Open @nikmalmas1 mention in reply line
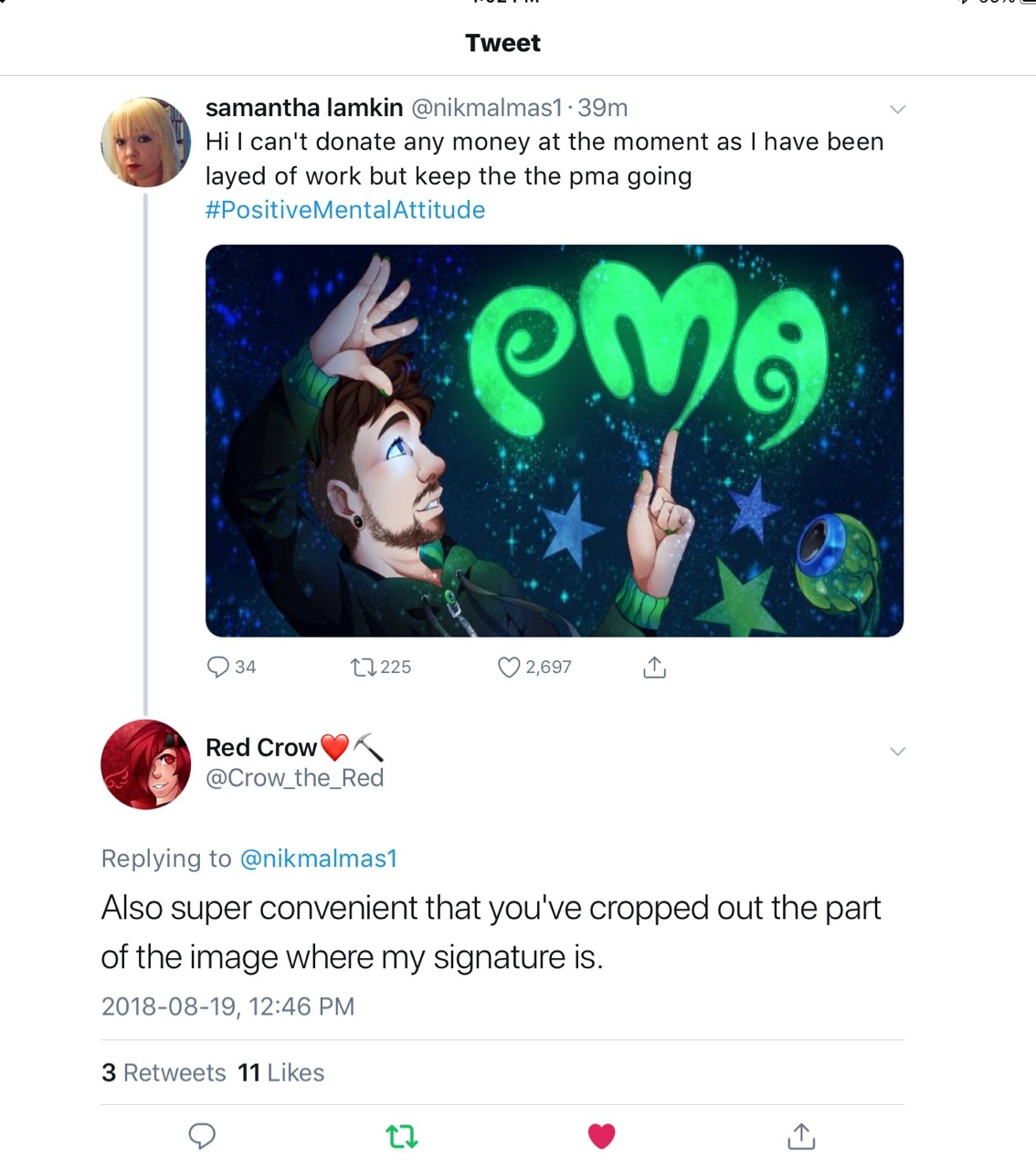This screenshot has height=1169, width=1036. point(318,858)
